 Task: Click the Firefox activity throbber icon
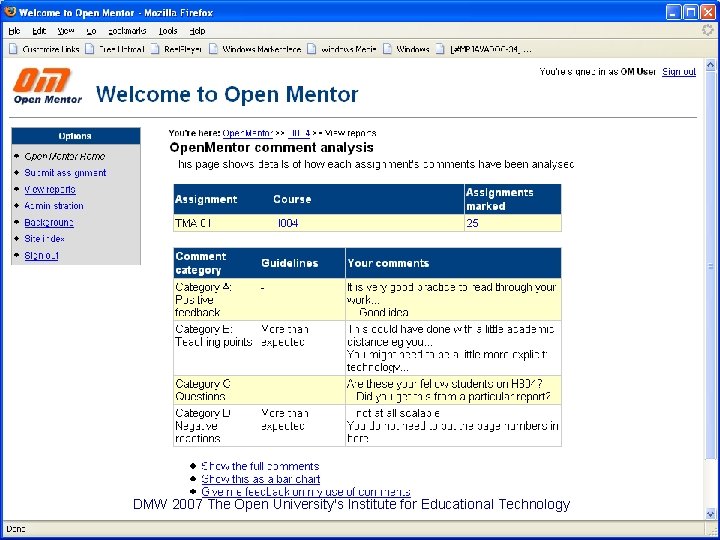point(708,31)
